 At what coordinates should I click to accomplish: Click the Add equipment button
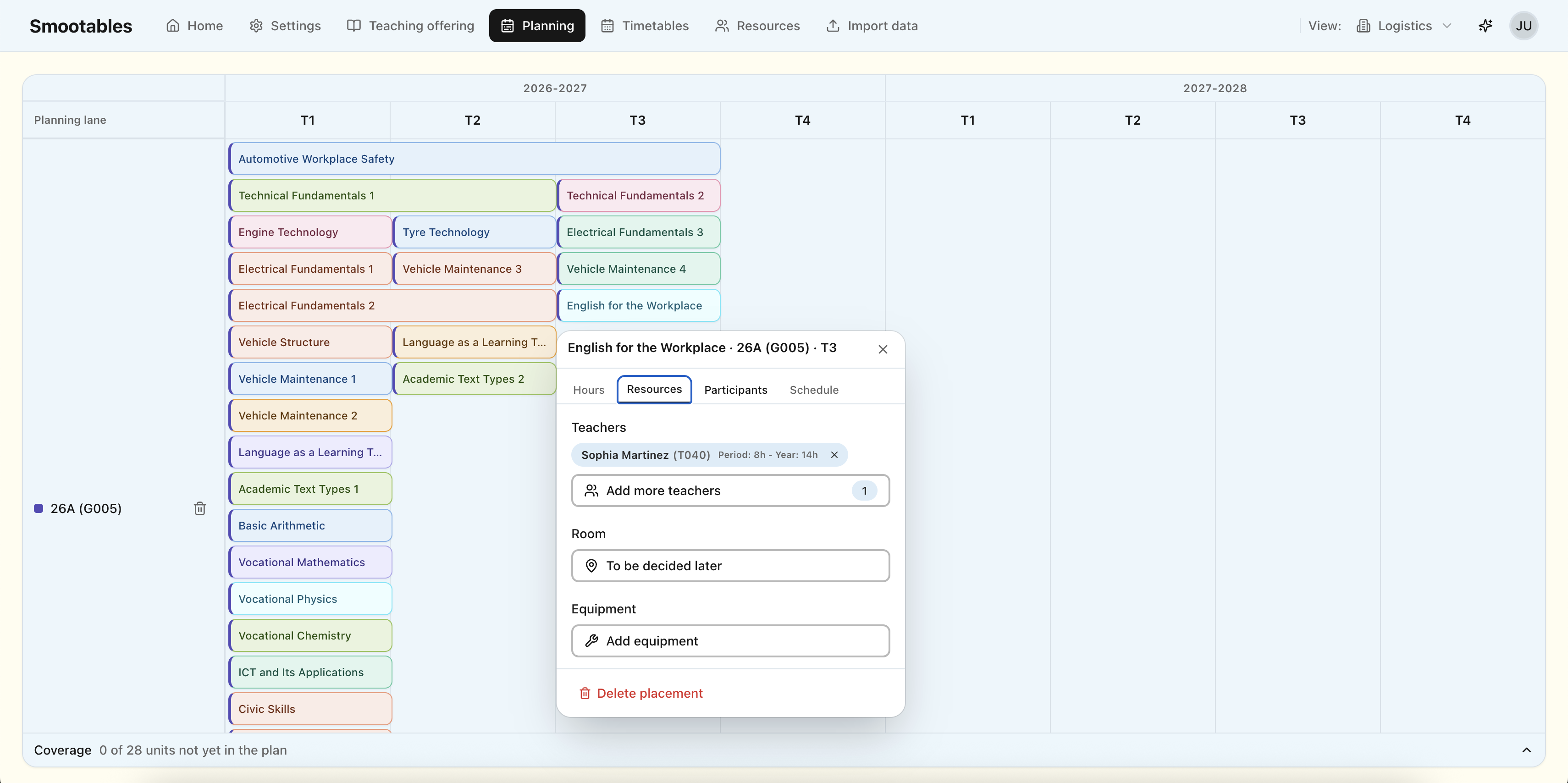point(730,640)
